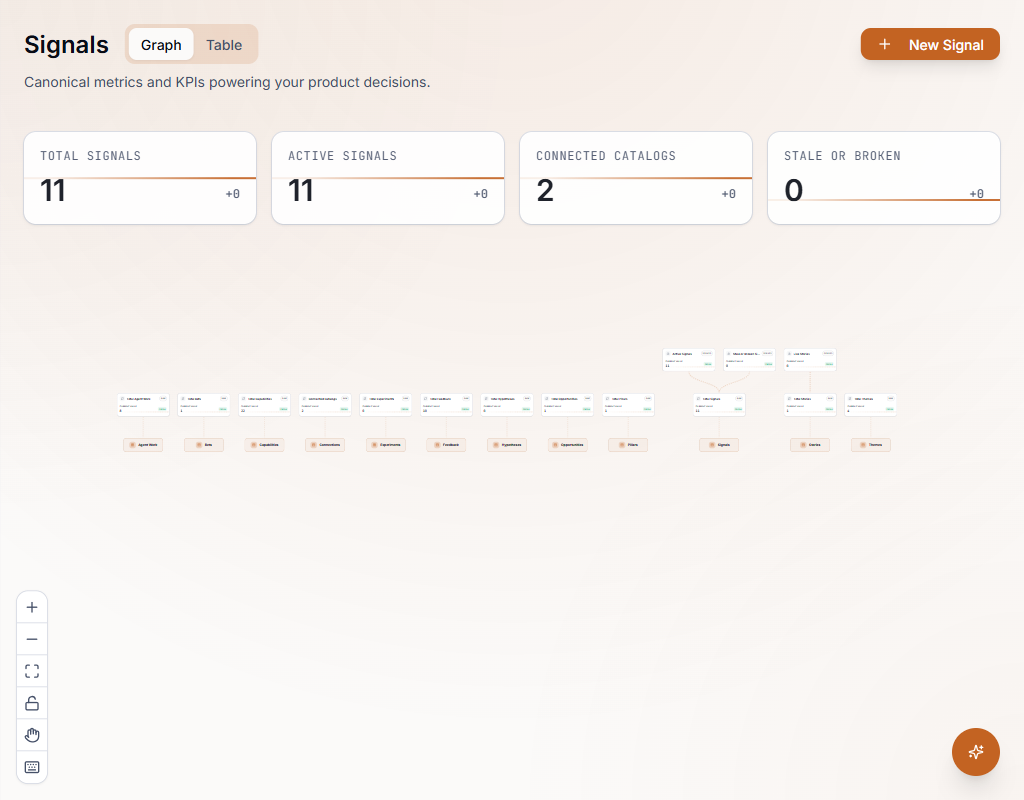This screenshot has height=800, width=1024.
Task: Zoom in on the graph canvas
Action: pos(31,607)
